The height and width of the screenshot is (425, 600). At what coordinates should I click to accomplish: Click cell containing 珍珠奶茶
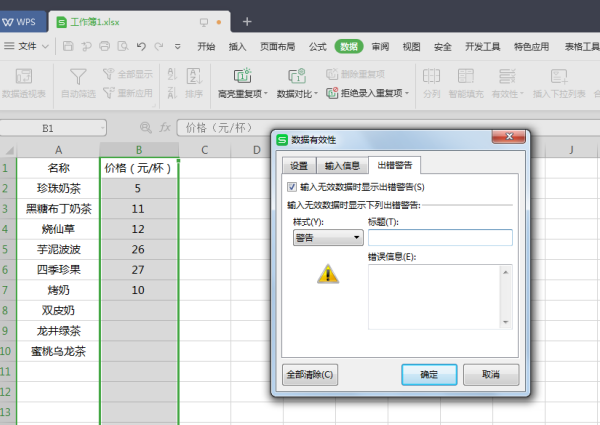click(59, 188)
